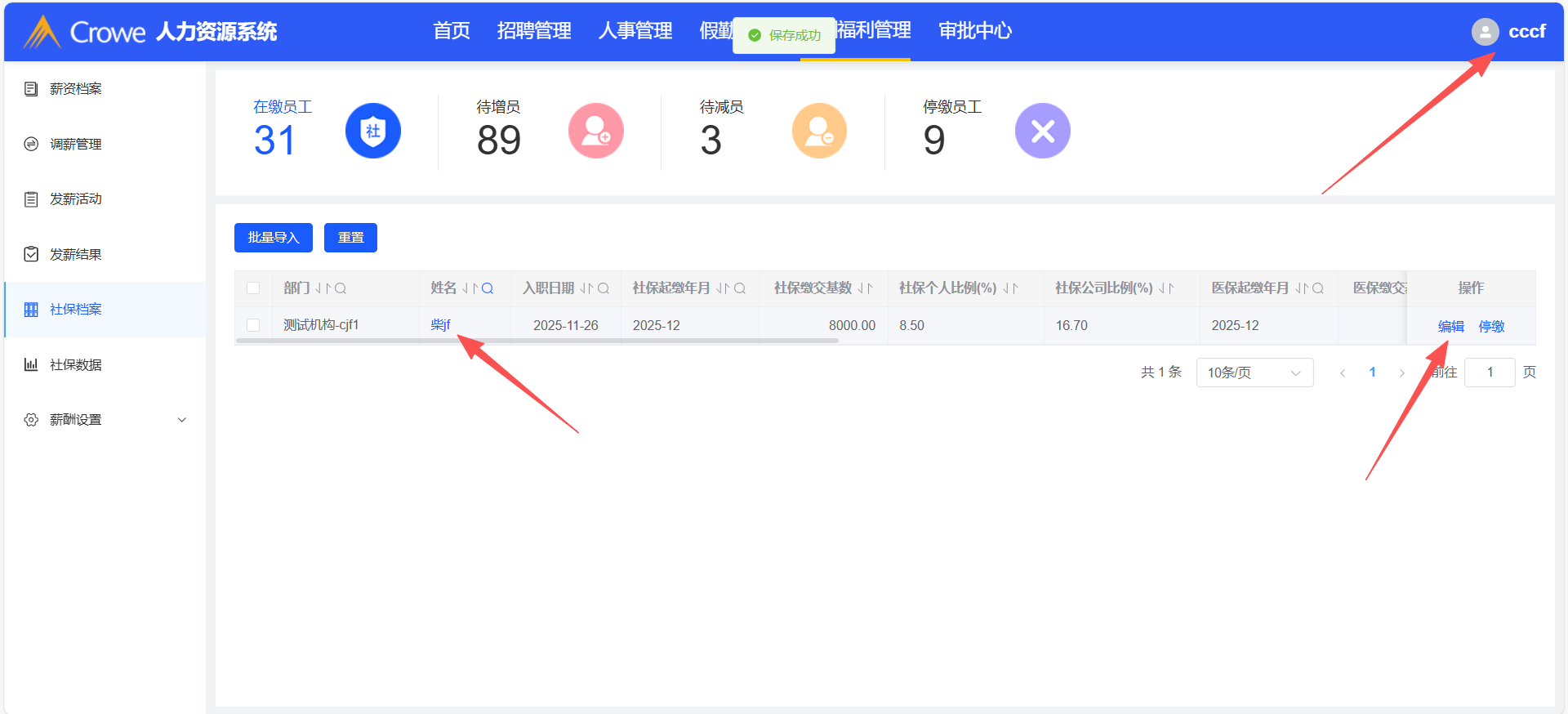
Task: Tick the select-all checkbox in table header
Action: pos(253,288)
